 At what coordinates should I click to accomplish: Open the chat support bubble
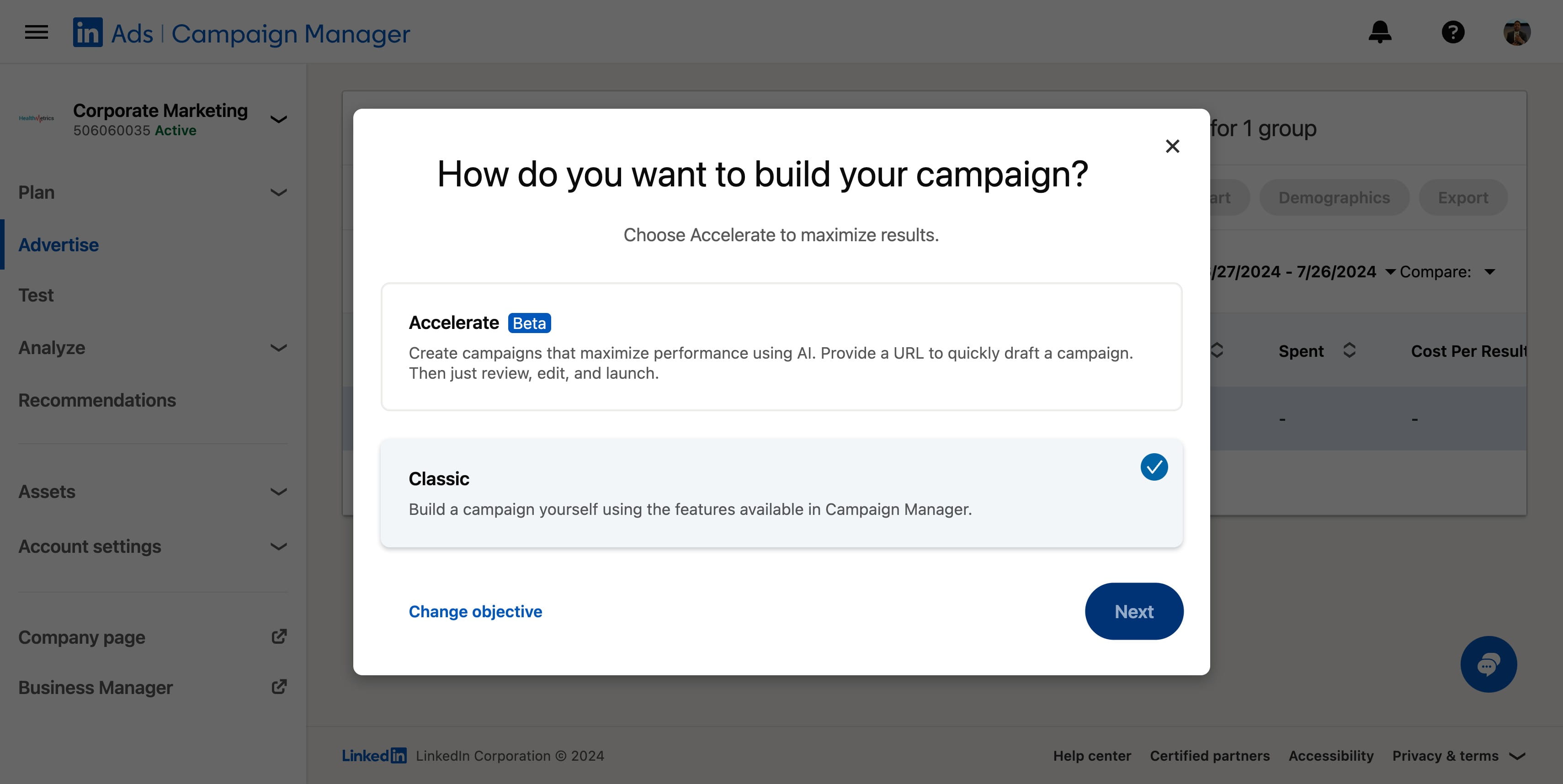tap(1489, 664)
